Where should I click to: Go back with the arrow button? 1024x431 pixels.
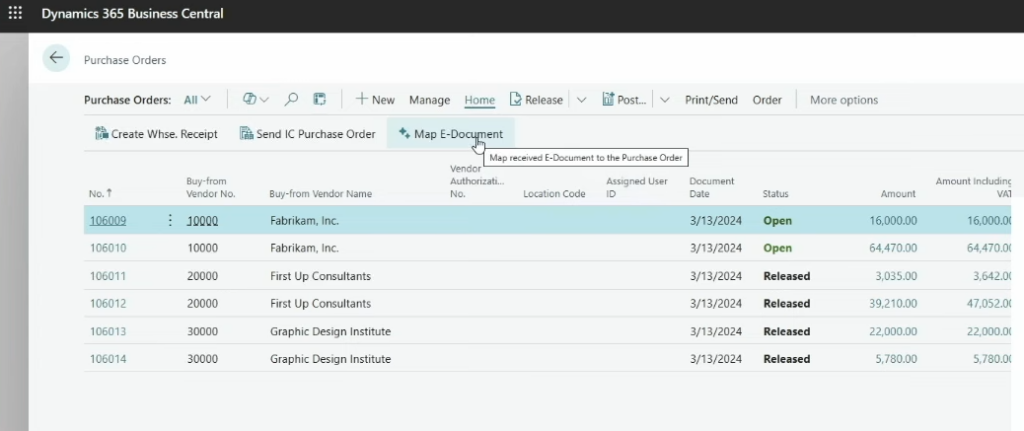[x=56, y=58]
